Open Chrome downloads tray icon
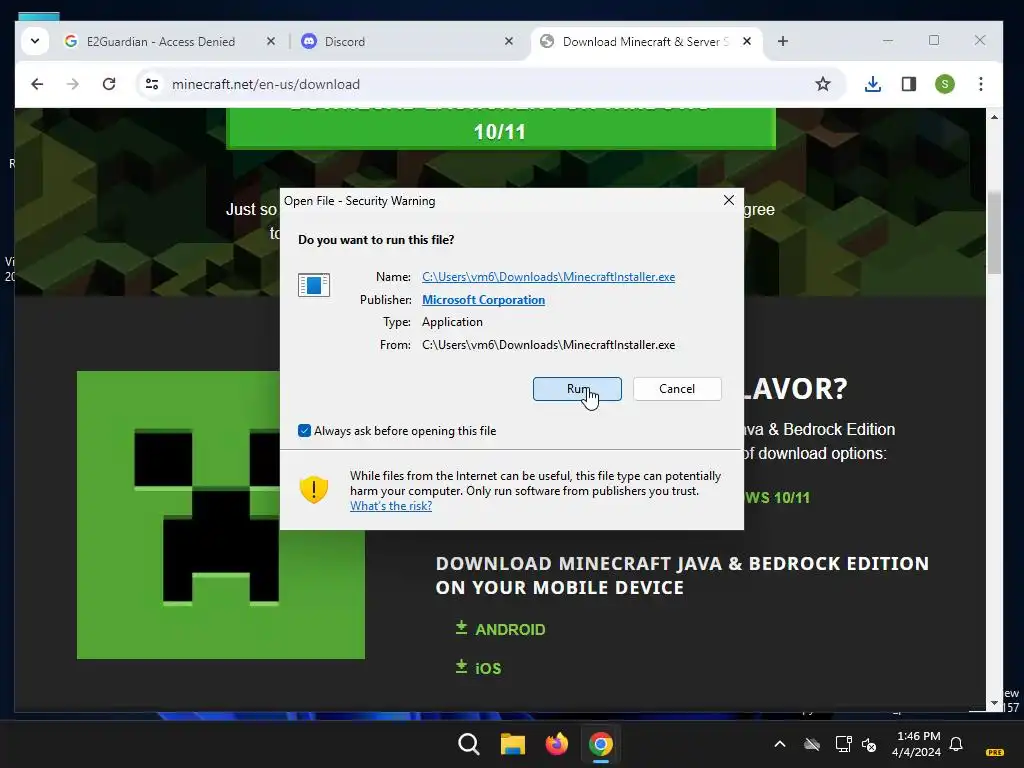The height and width of the screenshot is (768, 1024). [x=872, y=84]
